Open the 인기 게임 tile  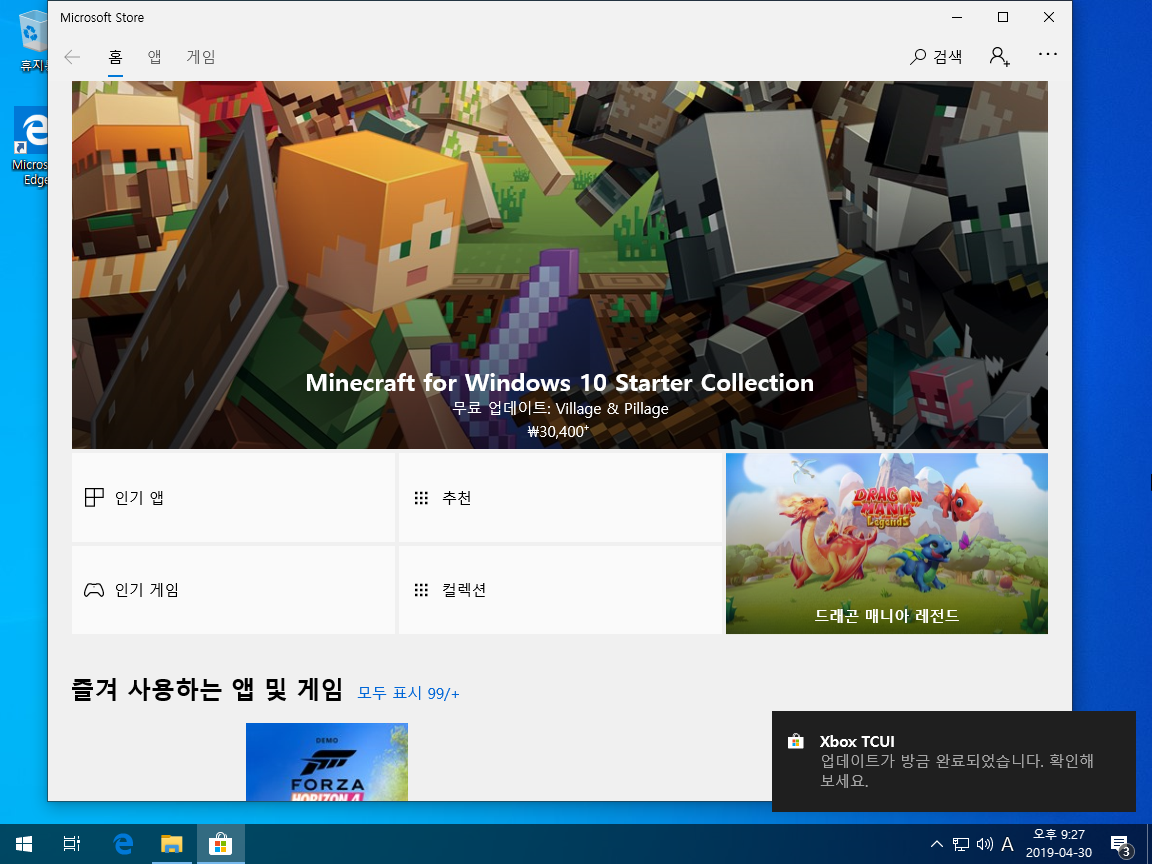(x=234, y=589)
